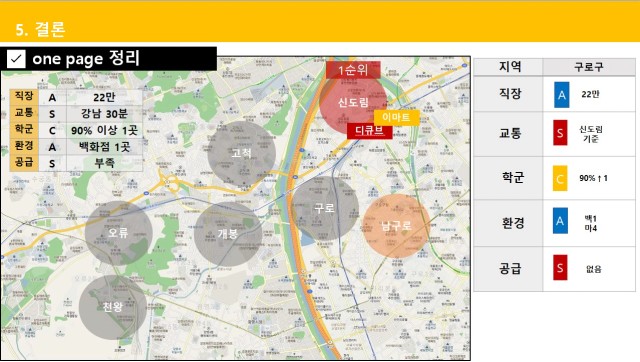This screenshot has width=640, height=362.
Task: Select the red 신도림 circle on map
Action: 353,101
